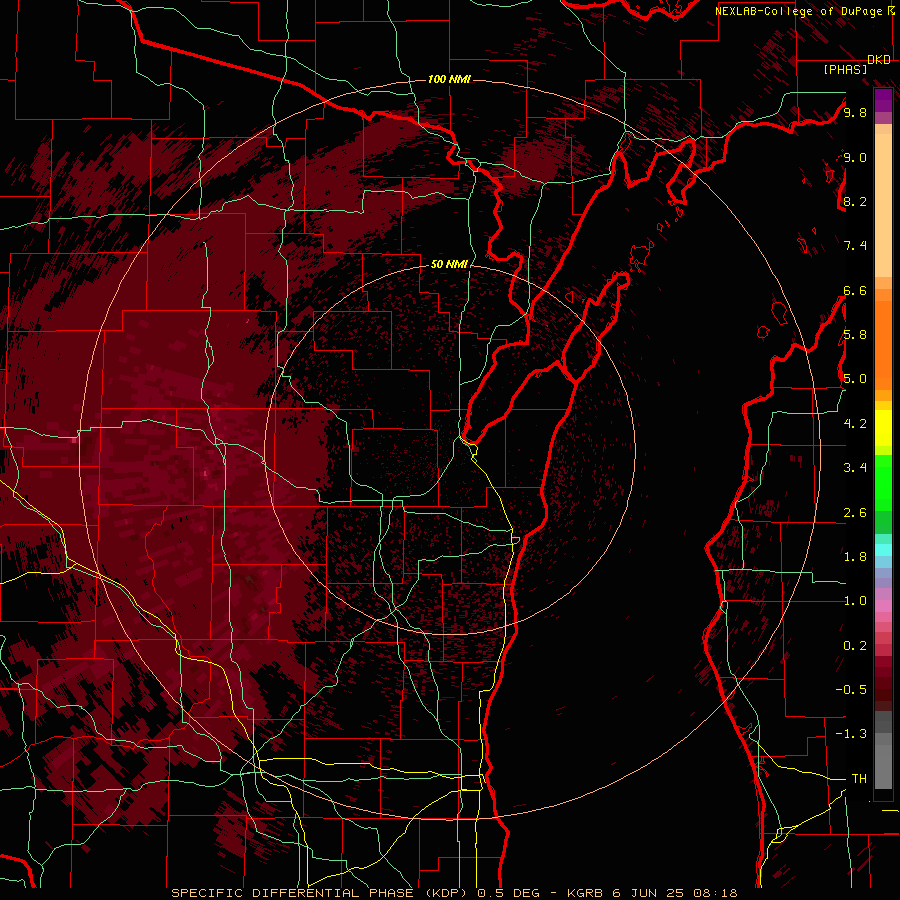
Task: Click the pink segment of the color bar
Action: 883,606
